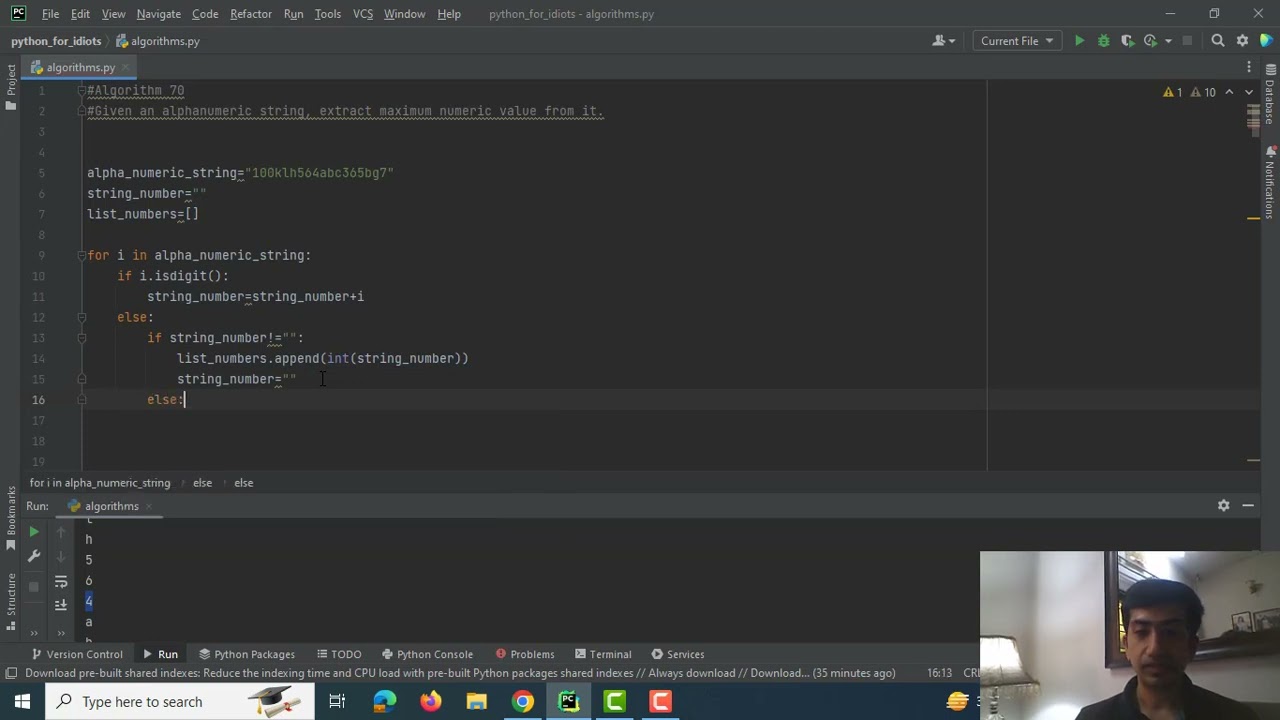Open the TODO tool window
Viewport: 1280px width, 720px height.
pyautogui.click(x=338, y=654)
